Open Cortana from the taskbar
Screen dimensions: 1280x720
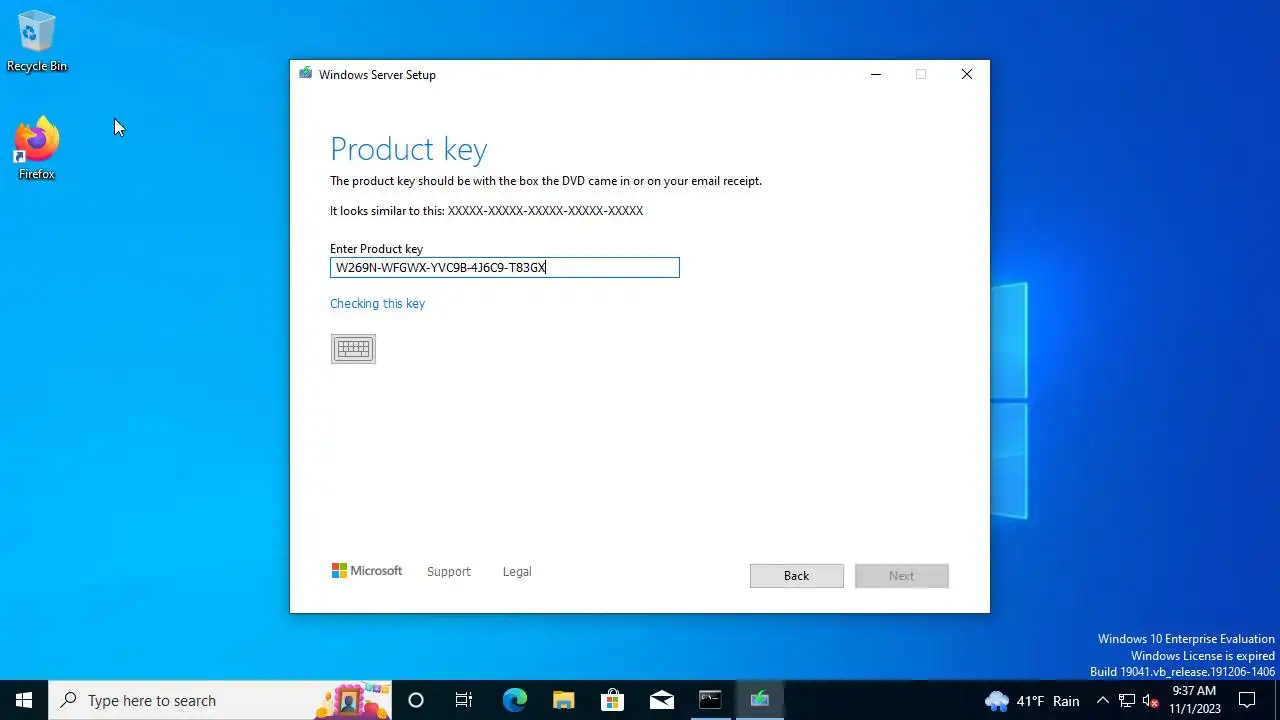pyautogui.click(x=416, y=700)
